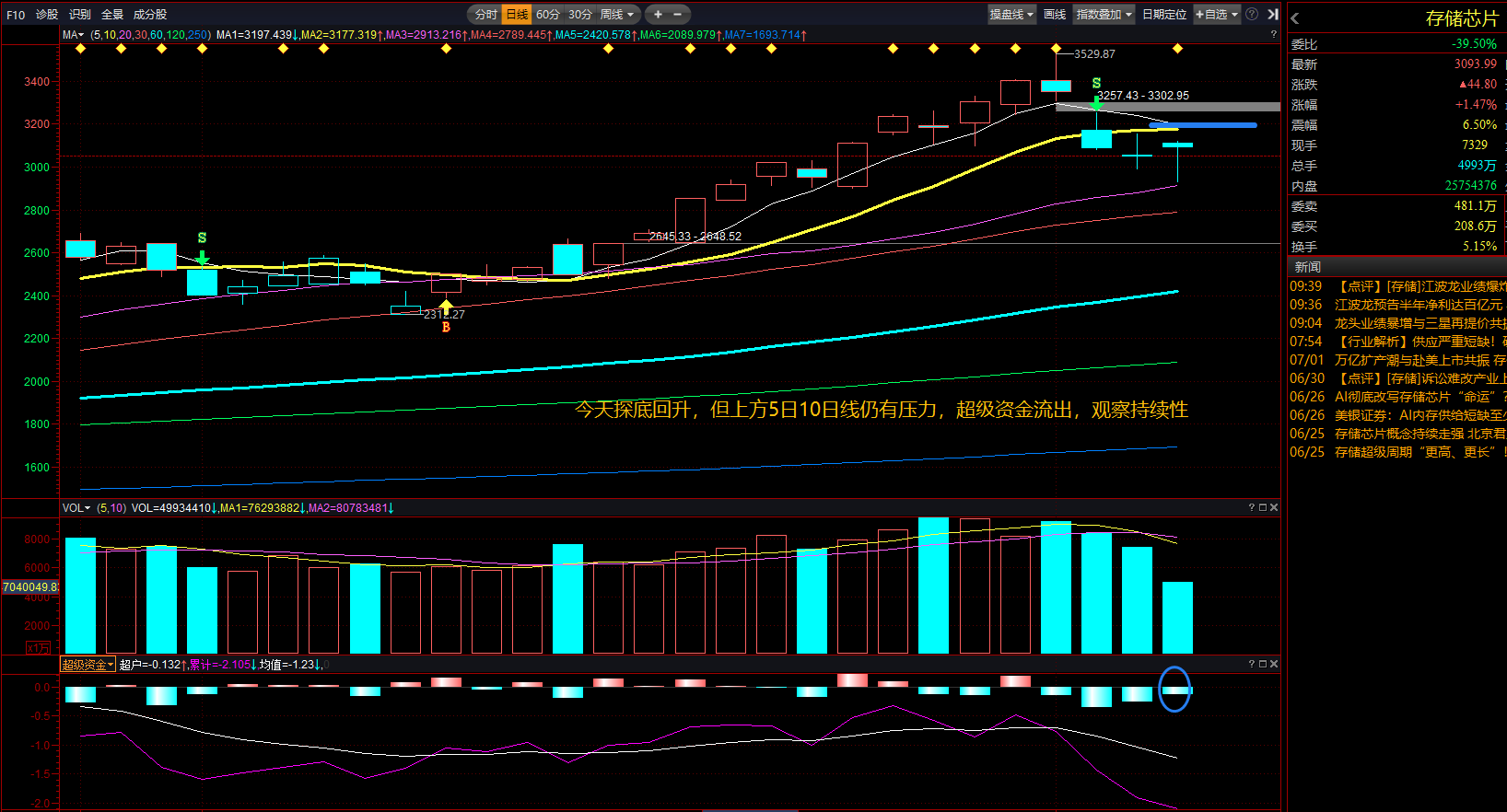The image size is (1507, 812).
Task: Close the 超级资金 indicator panel
Action: (1274, 664)
